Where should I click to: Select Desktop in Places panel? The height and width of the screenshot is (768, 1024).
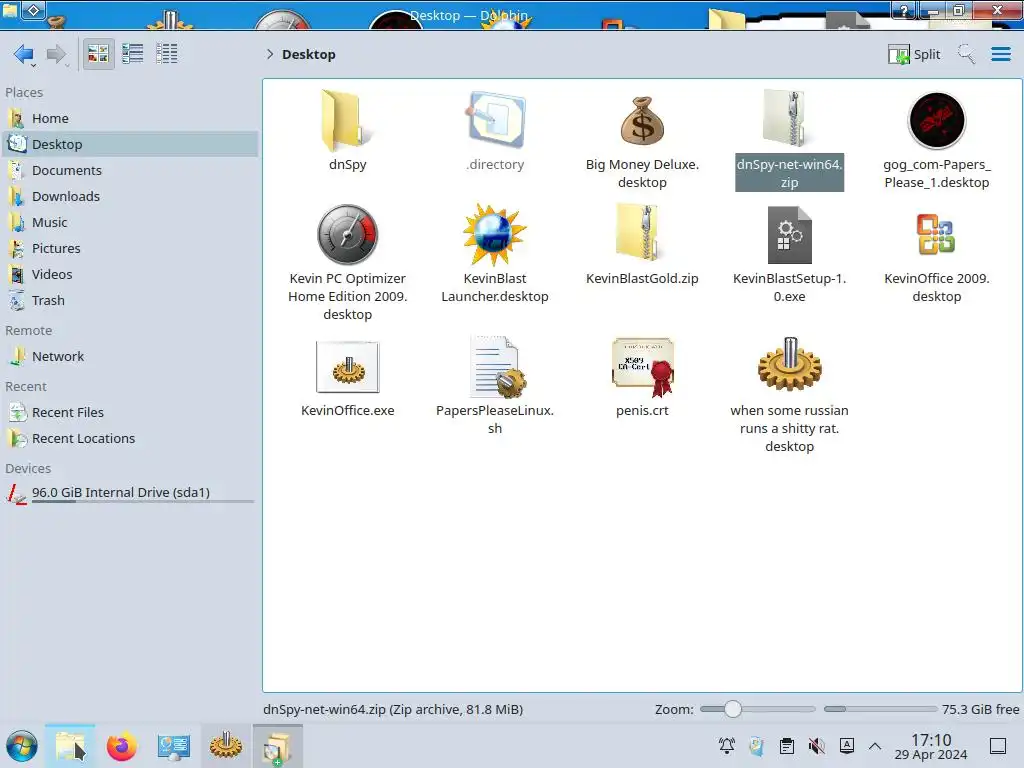(x=131, y=144)
